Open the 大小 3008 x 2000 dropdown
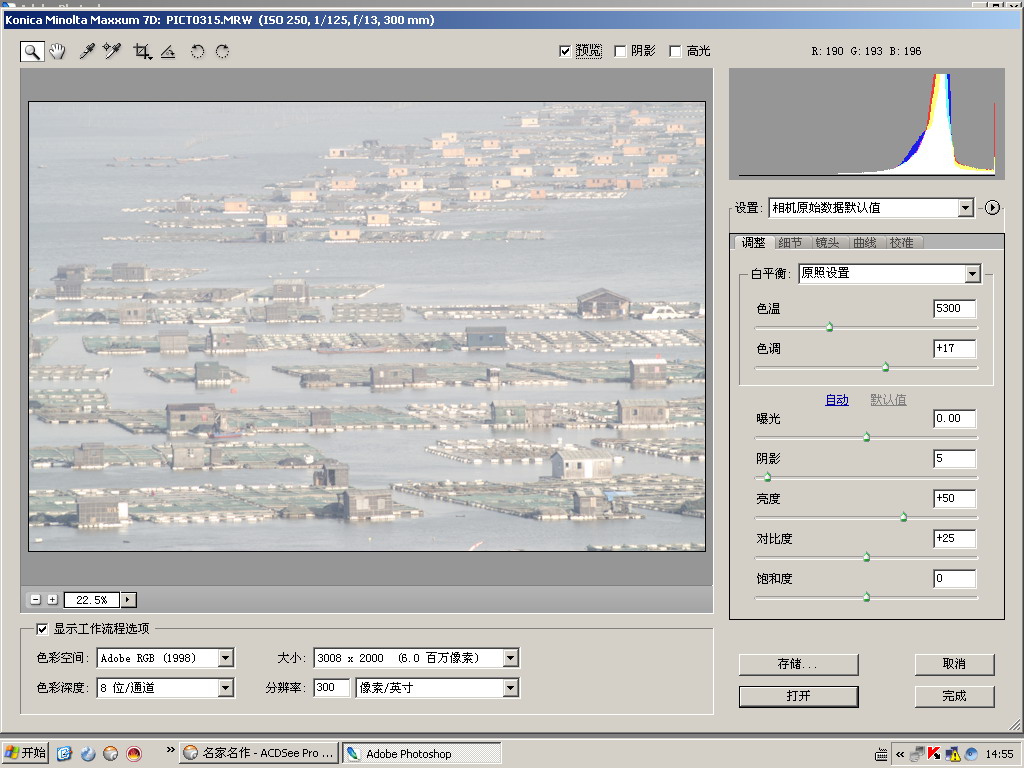This screenshot has width=1024, height=768. 417,658
